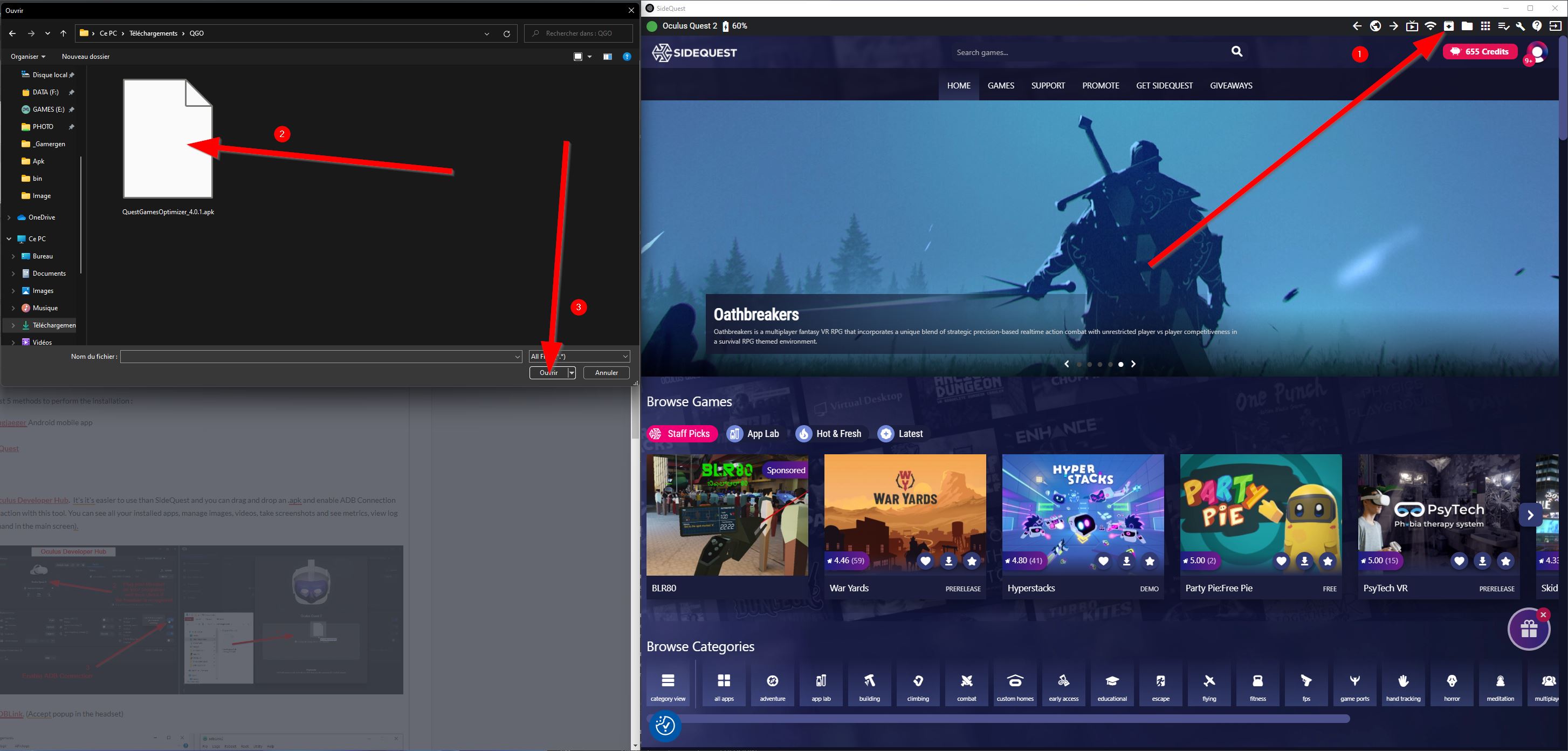Favorite the War Yards heart icon
Screen dimensions: 1568x751
coord(925,561)
